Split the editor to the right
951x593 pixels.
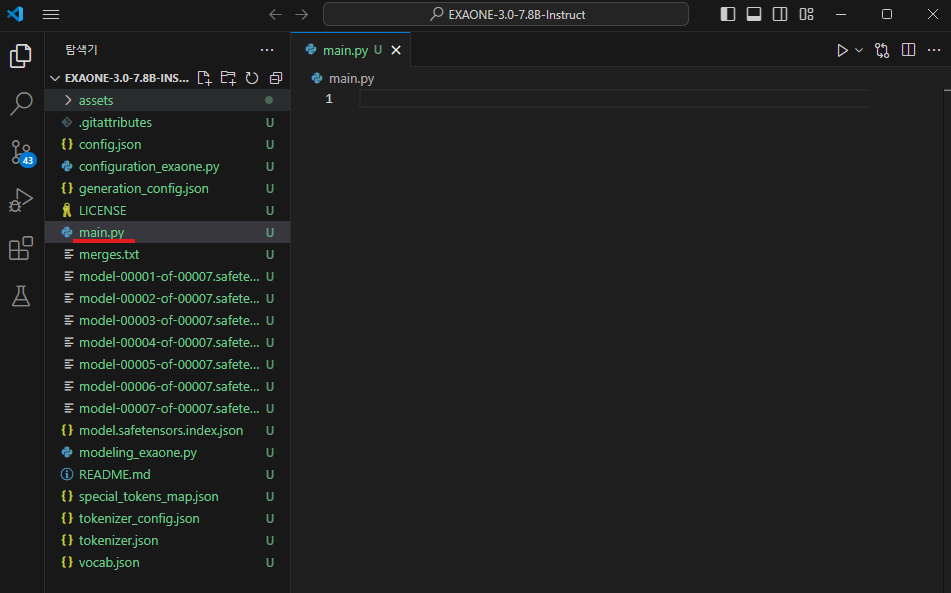pyautogui.click(x=909, y=50)
